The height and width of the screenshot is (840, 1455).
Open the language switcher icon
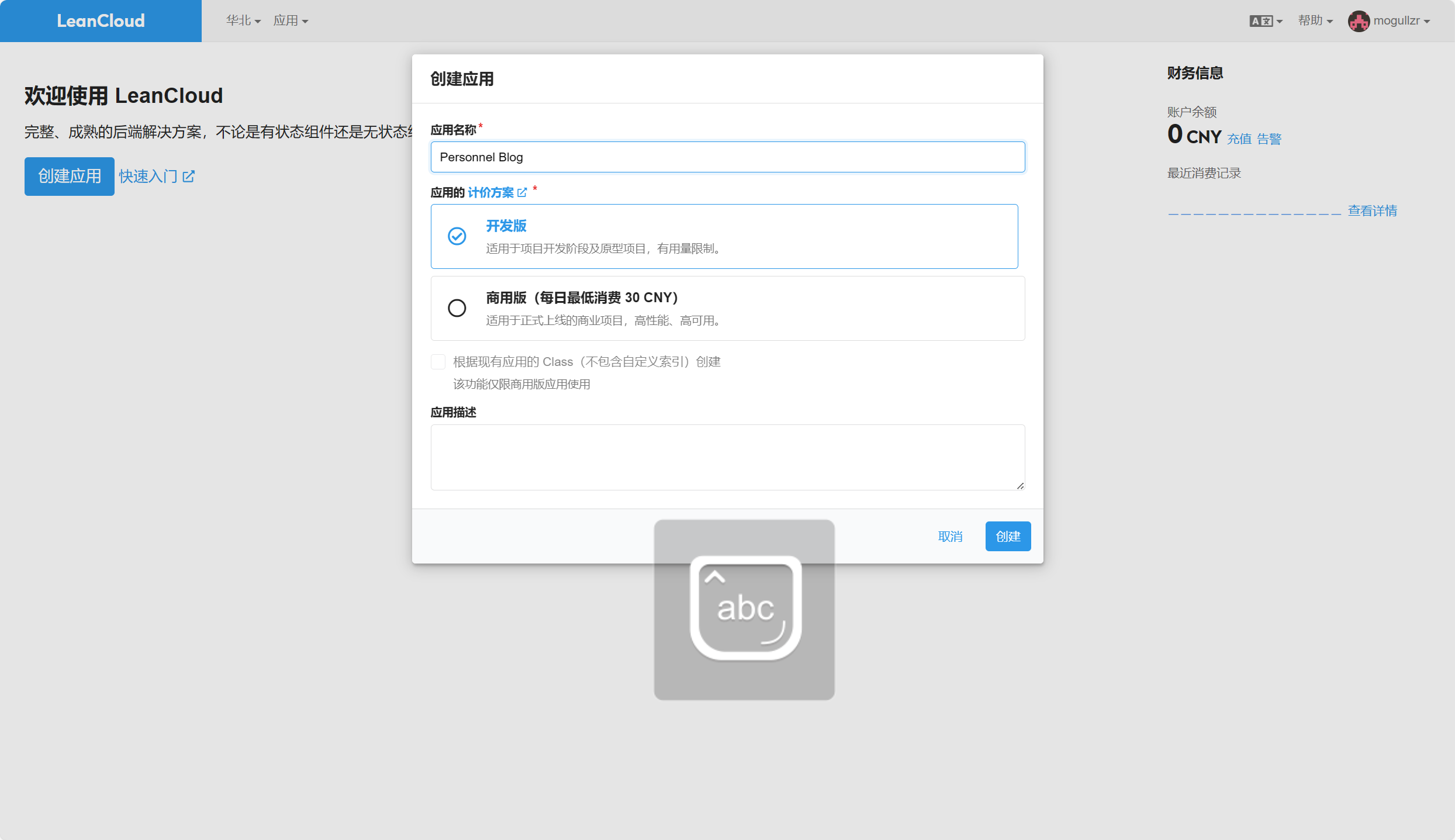pos(1266,21)
